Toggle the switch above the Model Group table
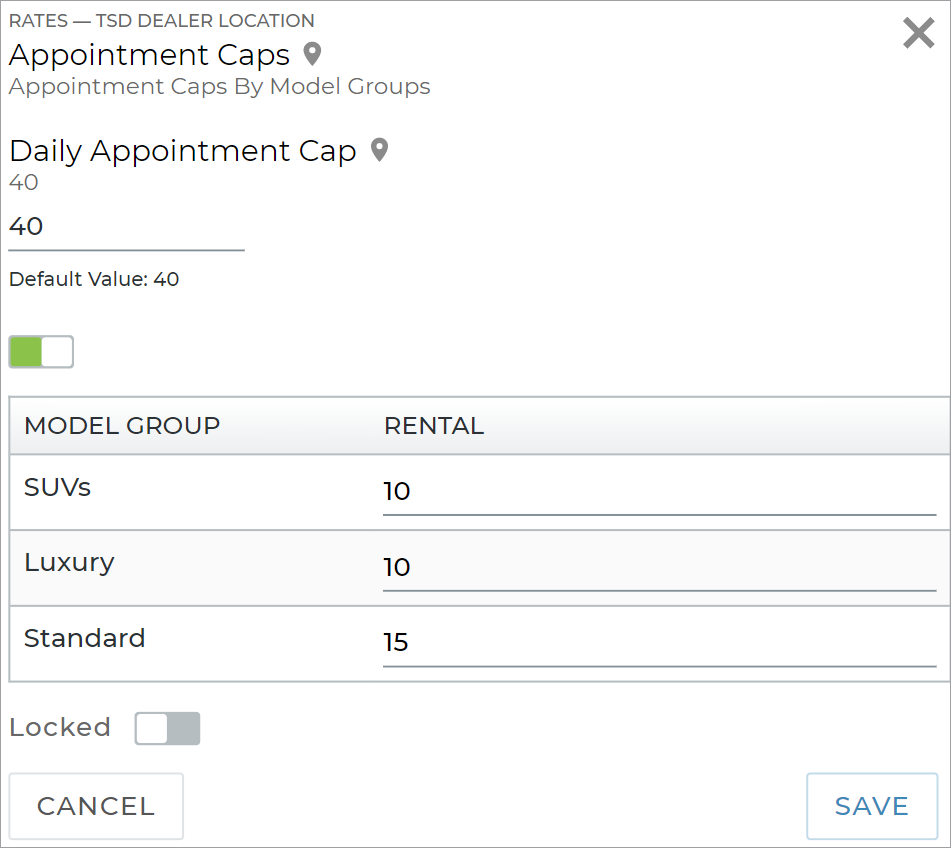 tap(40, 351)
